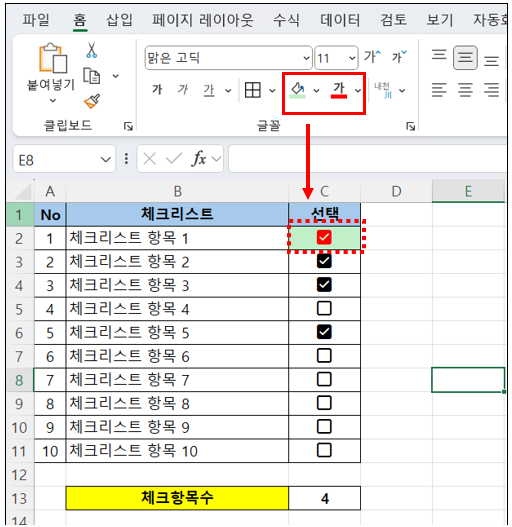Align text to top
Viewport: 512px width, 527px height.
pyautogui.click(x=439, y=54)
